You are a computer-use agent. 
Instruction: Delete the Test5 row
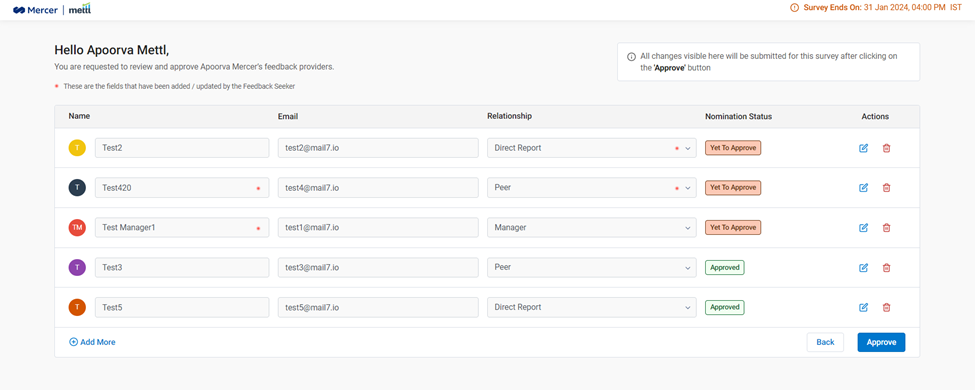[x=887, y=307]
